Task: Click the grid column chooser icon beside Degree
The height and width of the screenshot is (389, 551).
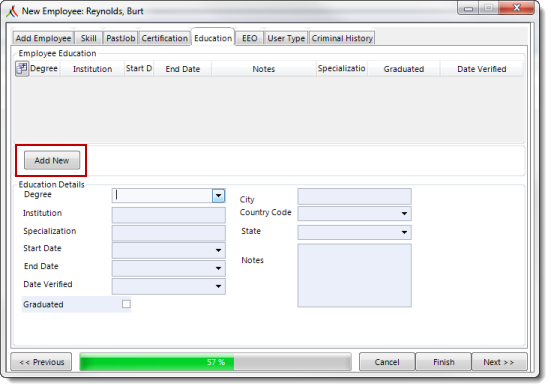Action: [x=22, y=69]
